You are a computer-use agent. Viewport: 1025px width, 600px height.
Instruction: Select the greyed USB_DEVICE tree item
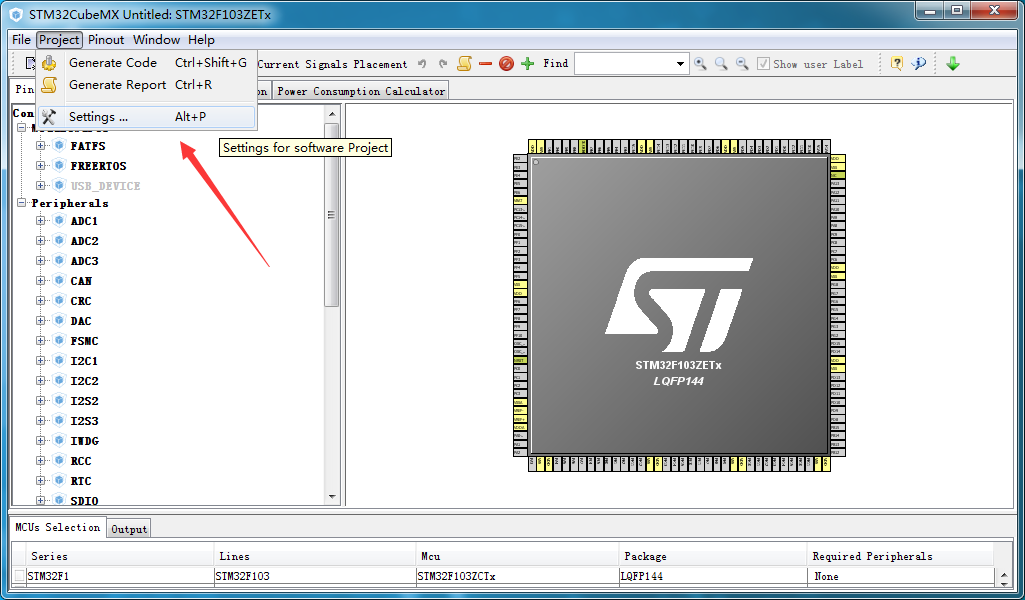tap(105, 186)
